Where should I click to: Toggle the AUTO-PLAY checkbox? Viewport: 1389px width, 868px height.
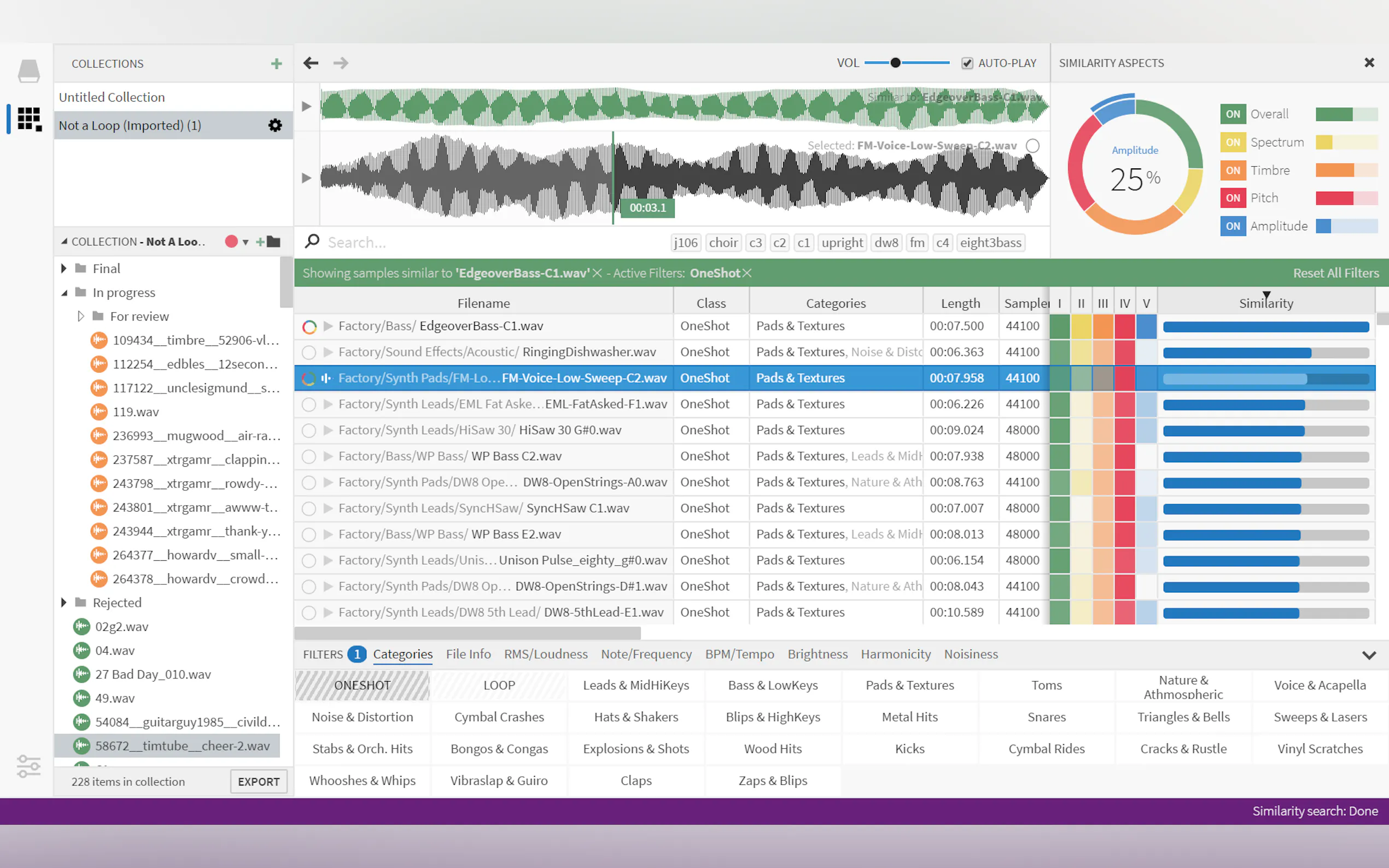(967, 63)
